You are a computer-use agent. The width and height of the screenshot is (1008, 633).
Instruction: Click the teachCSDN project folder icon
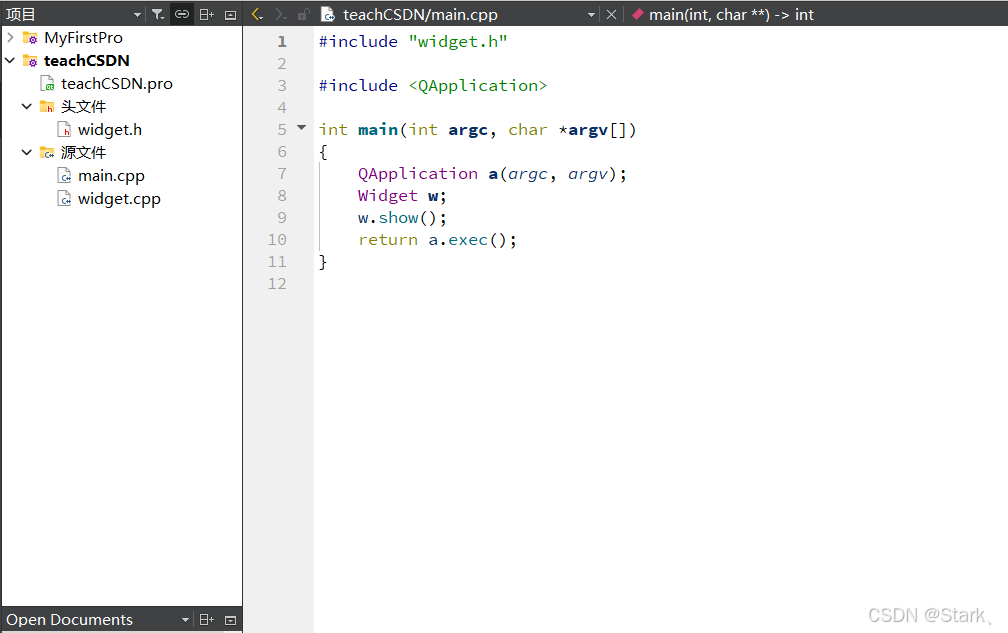(30, 60)
